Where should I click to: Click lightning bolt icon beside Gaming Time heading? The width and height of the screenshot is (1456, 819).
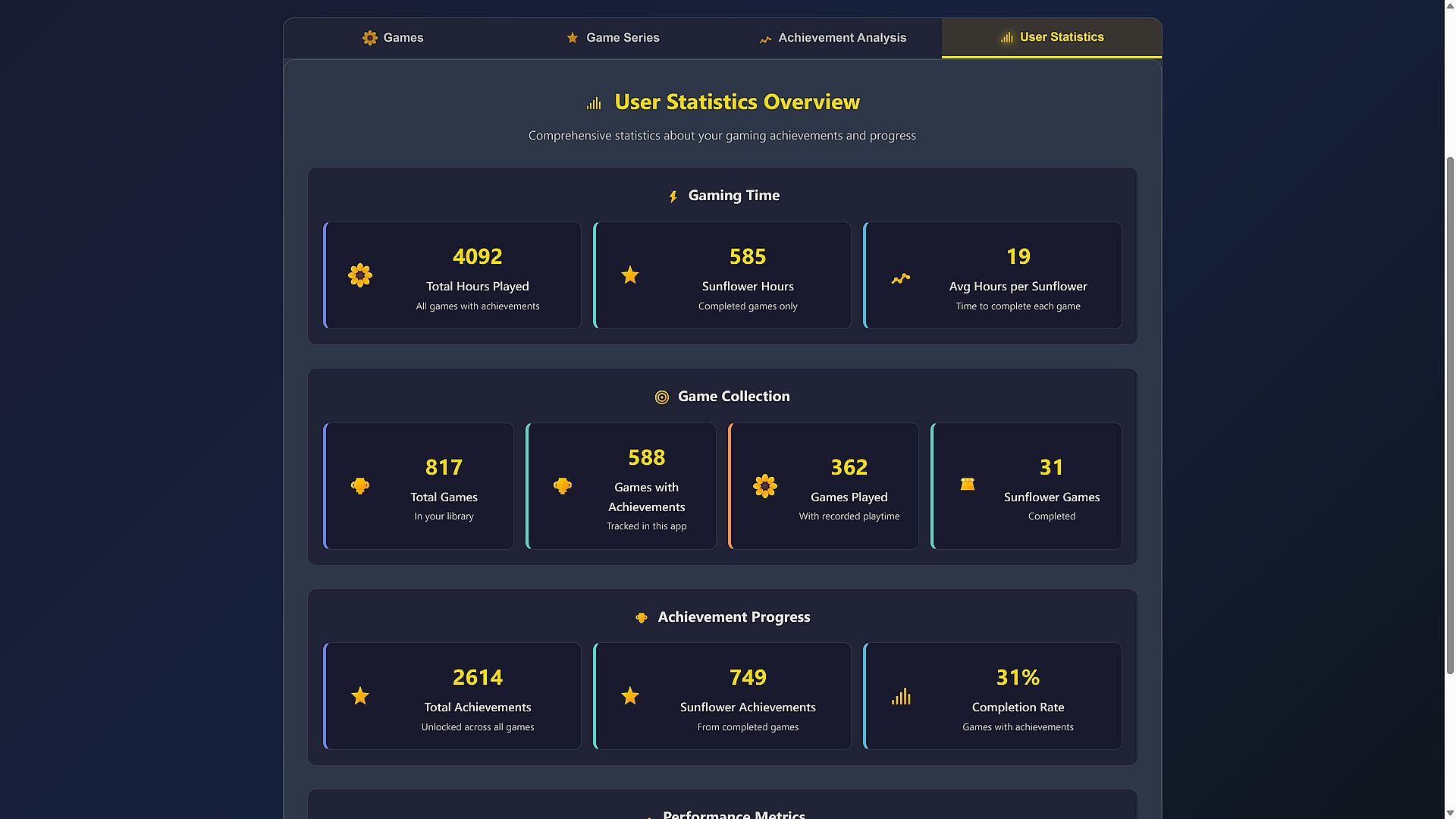pos(673,197)
